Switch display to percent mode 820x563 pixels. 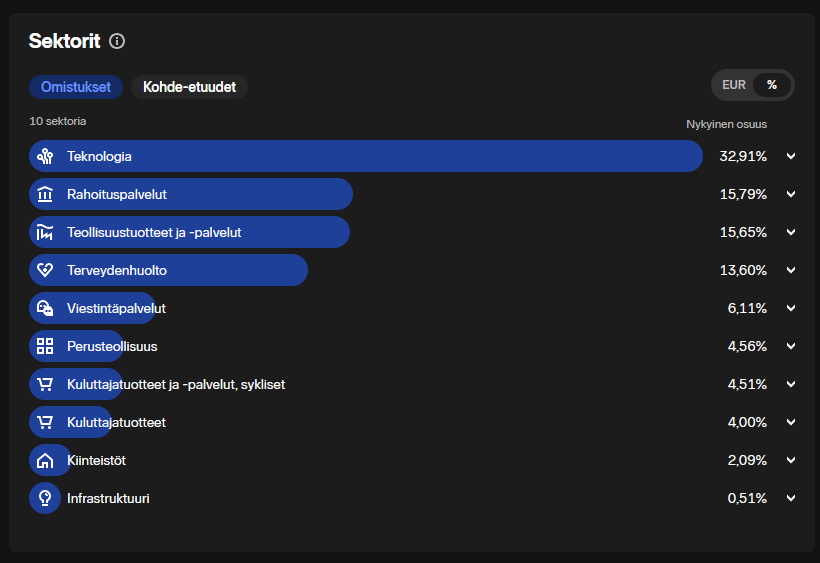772,85
